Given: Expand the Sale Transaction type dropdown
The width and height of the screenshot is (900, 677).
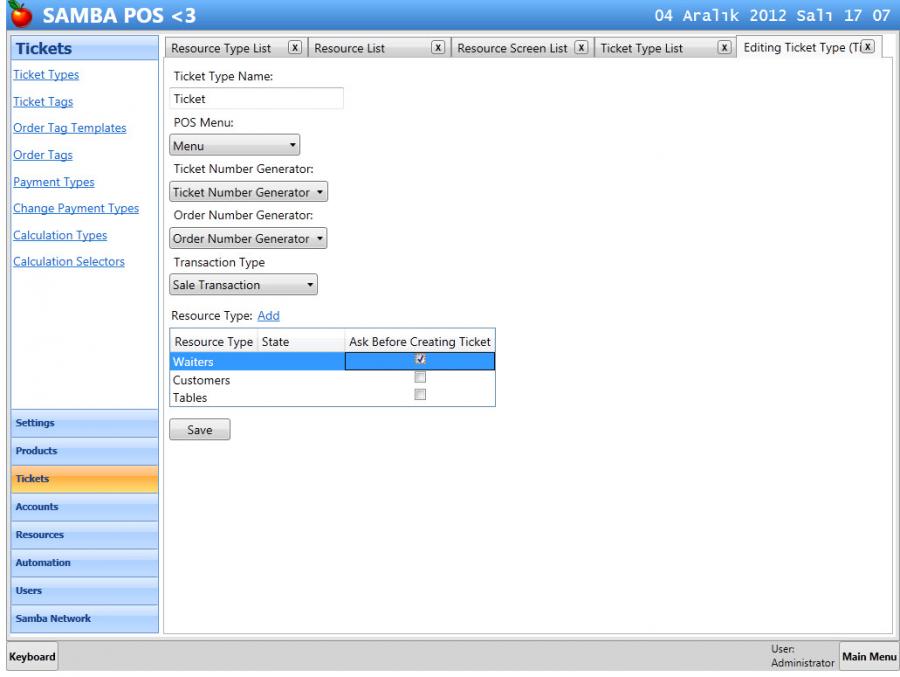Looking at the screenshot, I should pos(244,285).
